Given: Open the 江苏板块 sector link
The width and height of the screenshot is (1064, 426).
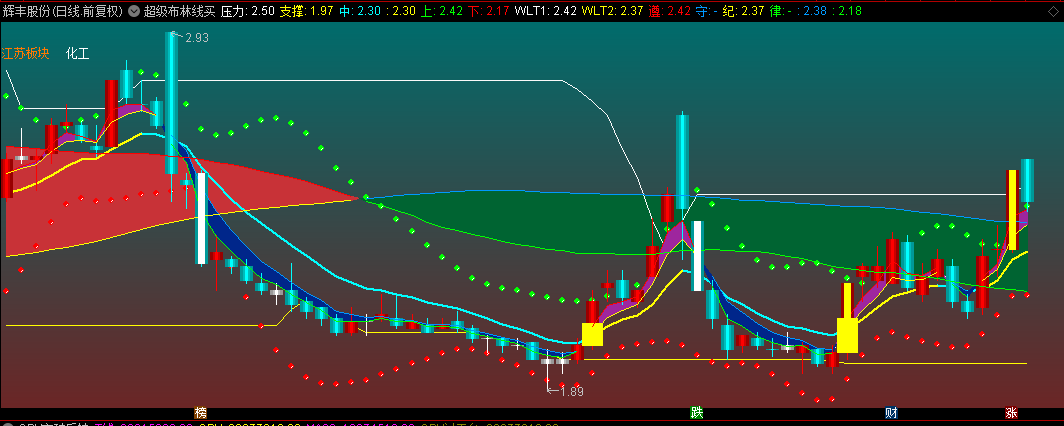Looking at the screenshot, I should coord(25,54).
